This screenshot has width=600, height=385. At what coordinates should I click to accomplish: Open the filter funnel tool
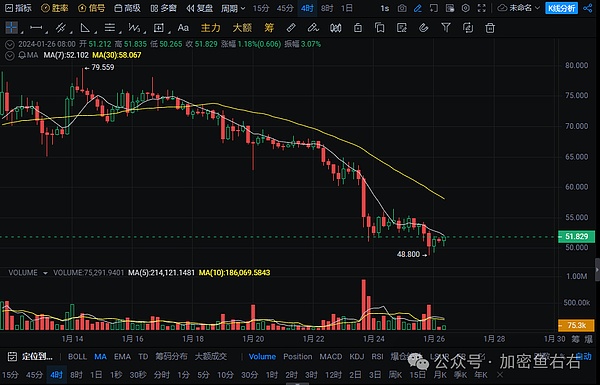click(446, 28)
